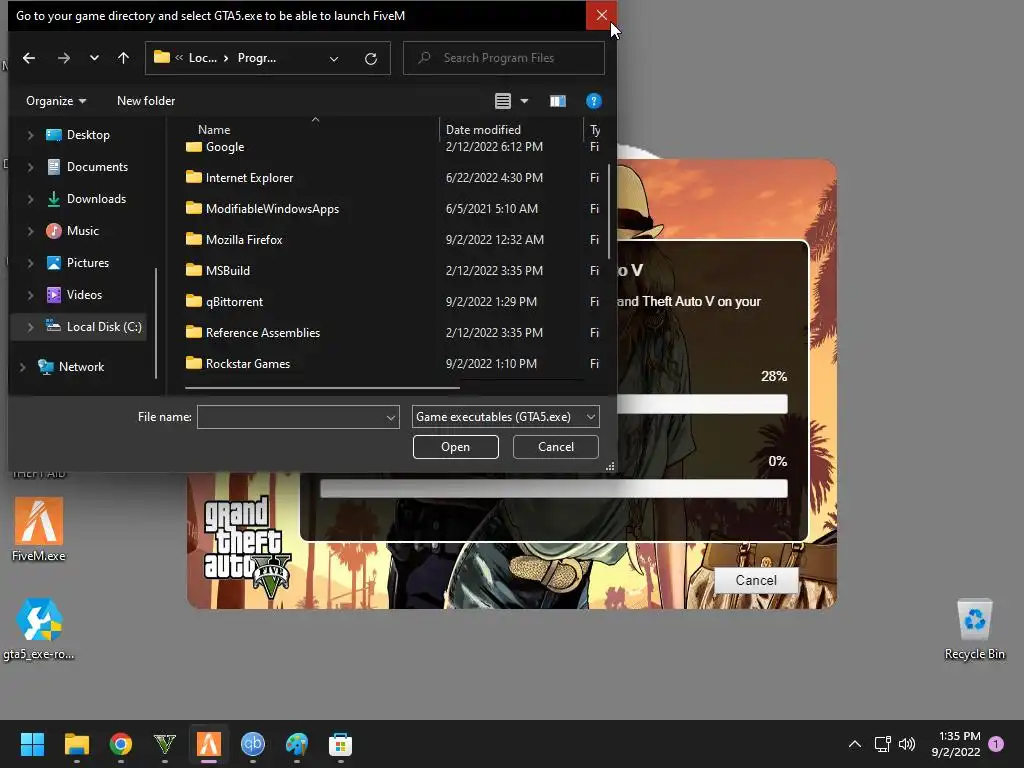Screen dimensions: 1024x768
Task: Select Desktop in sidebar
Action: pyautogui.click(x=78, y=135)
